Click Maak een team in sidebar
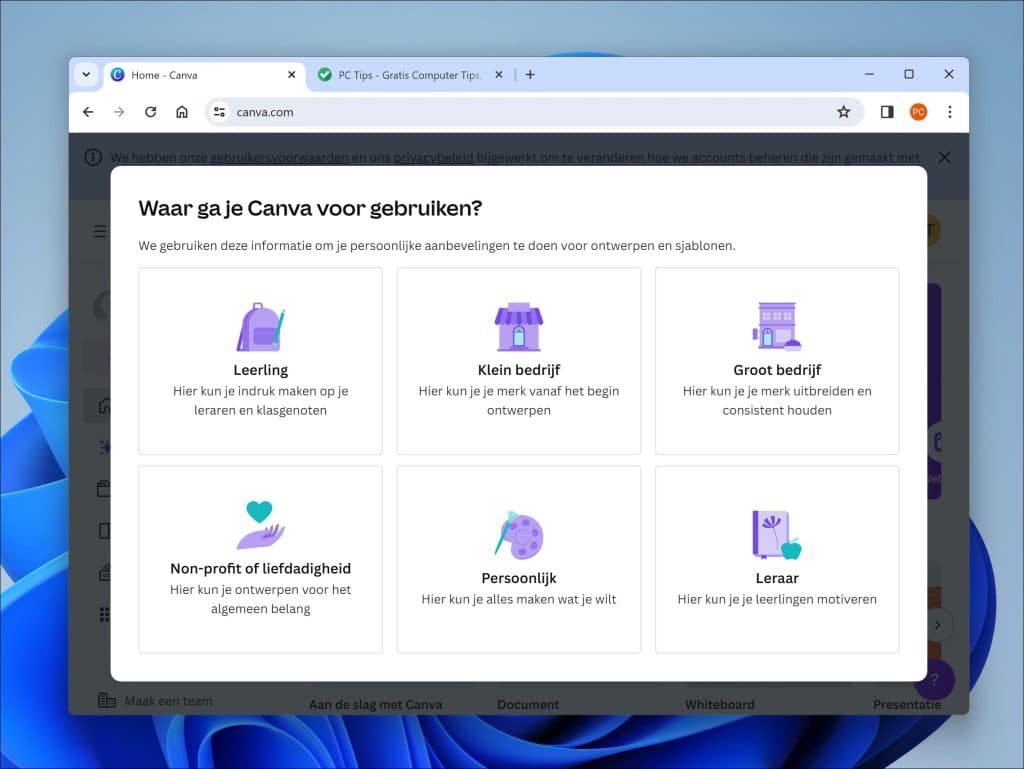This screenshot has height=769, width=1024. [x=168, y=701]
